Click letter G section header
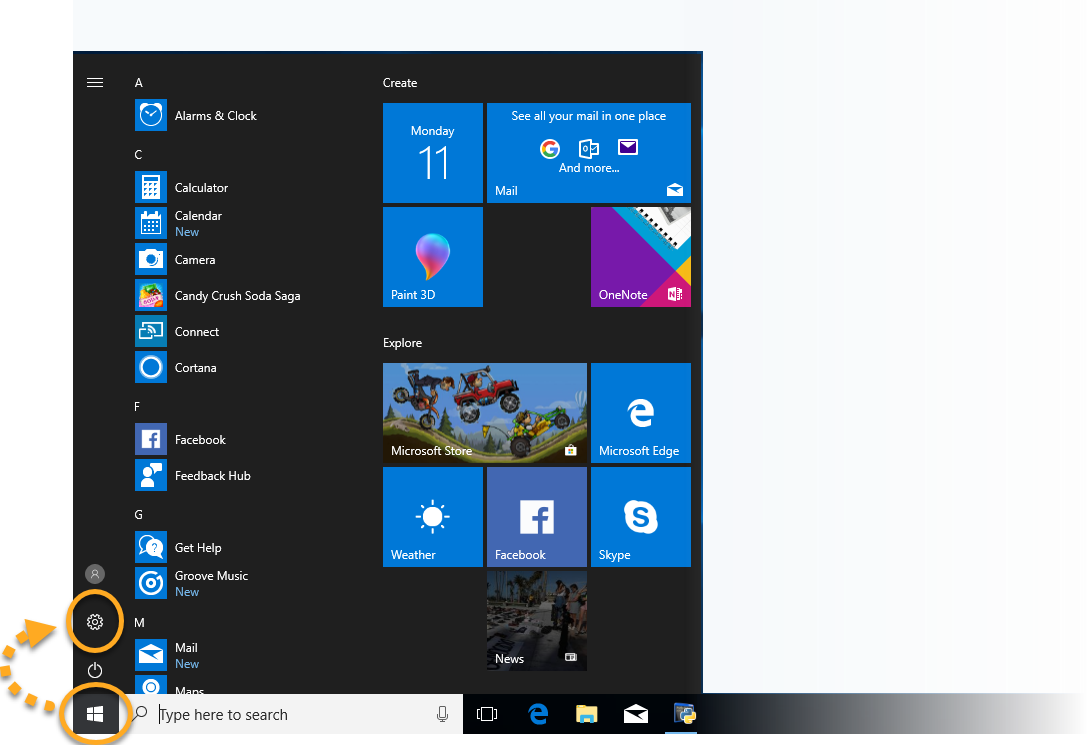1088x745 pixels. click(138, 515)
